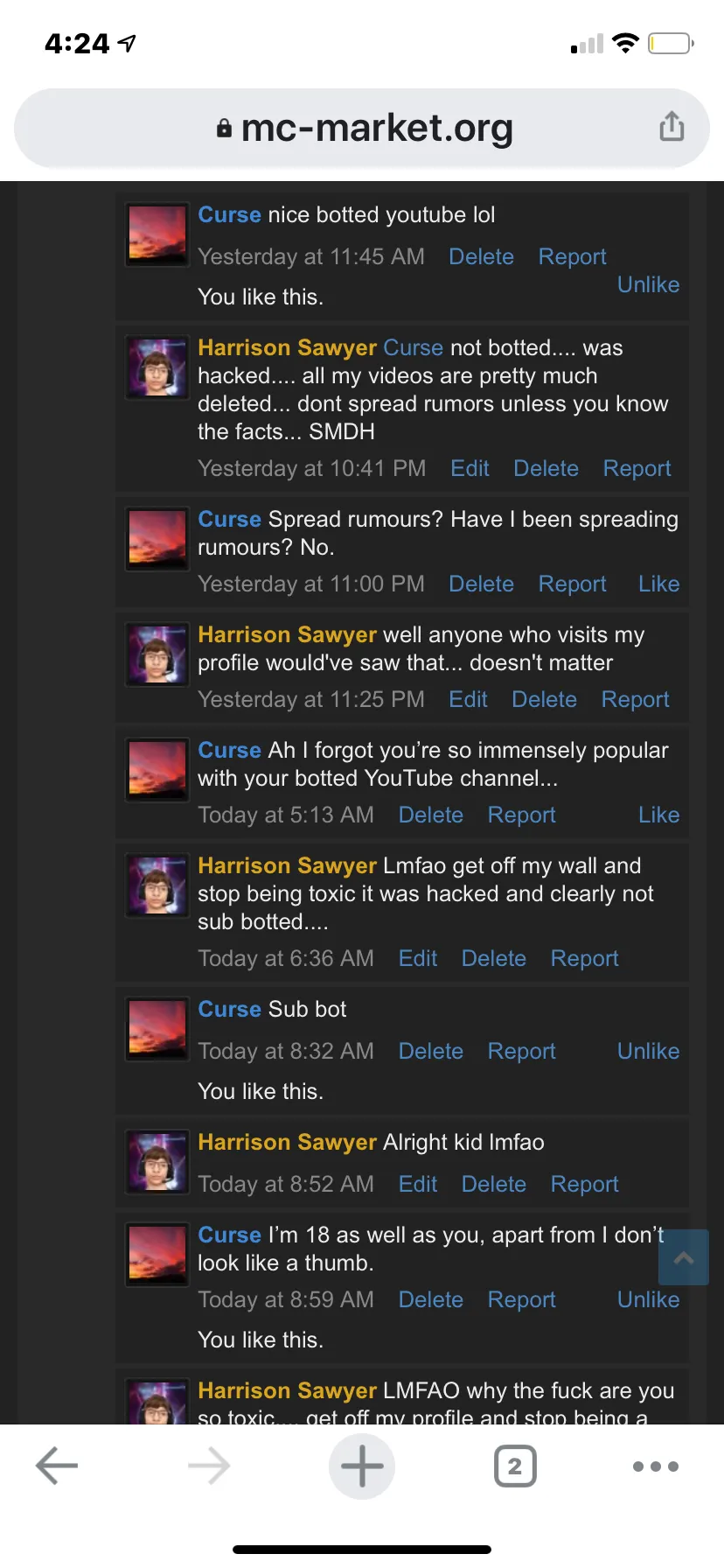Tap the lock icon beside mc-market.org

pyautogui.click(x=225, y=129)
